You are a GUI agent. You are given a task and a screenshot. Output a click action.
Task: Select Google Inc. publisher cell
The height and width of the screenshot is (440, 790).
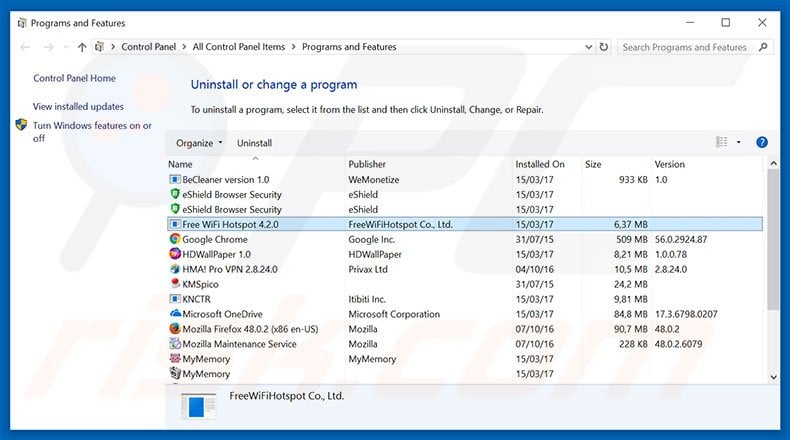371,239
